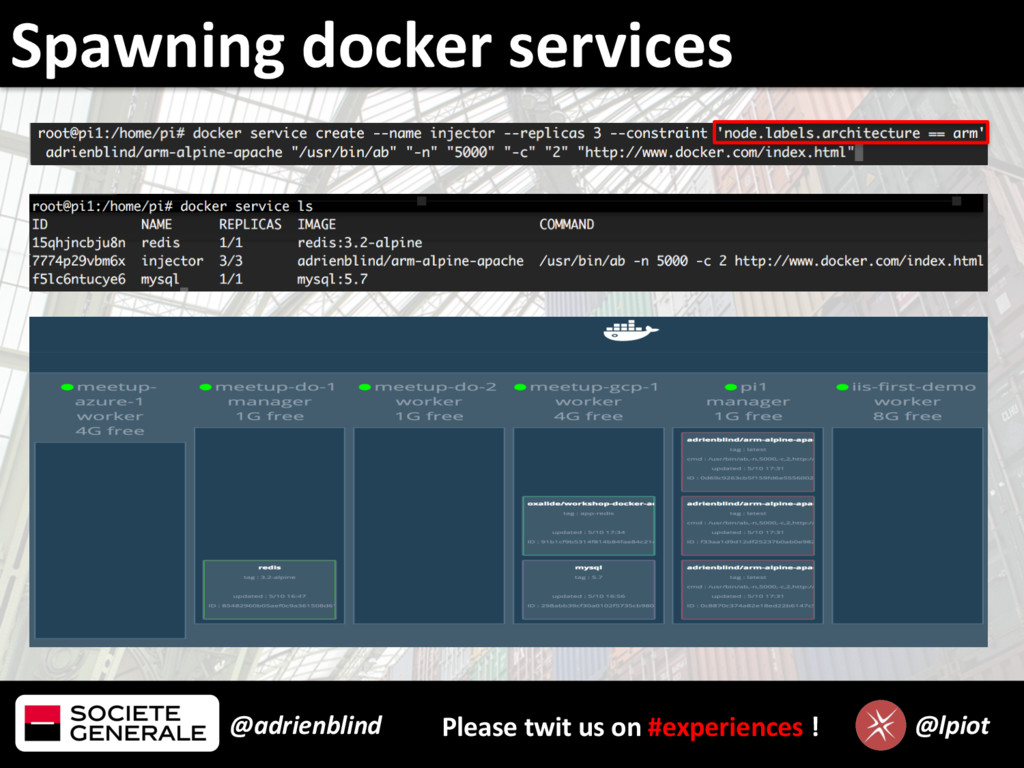The width and height of the screenshot is (1024, 768).
Task: Click 'injector' in the terminal NAME column
Action: point(172,261)
